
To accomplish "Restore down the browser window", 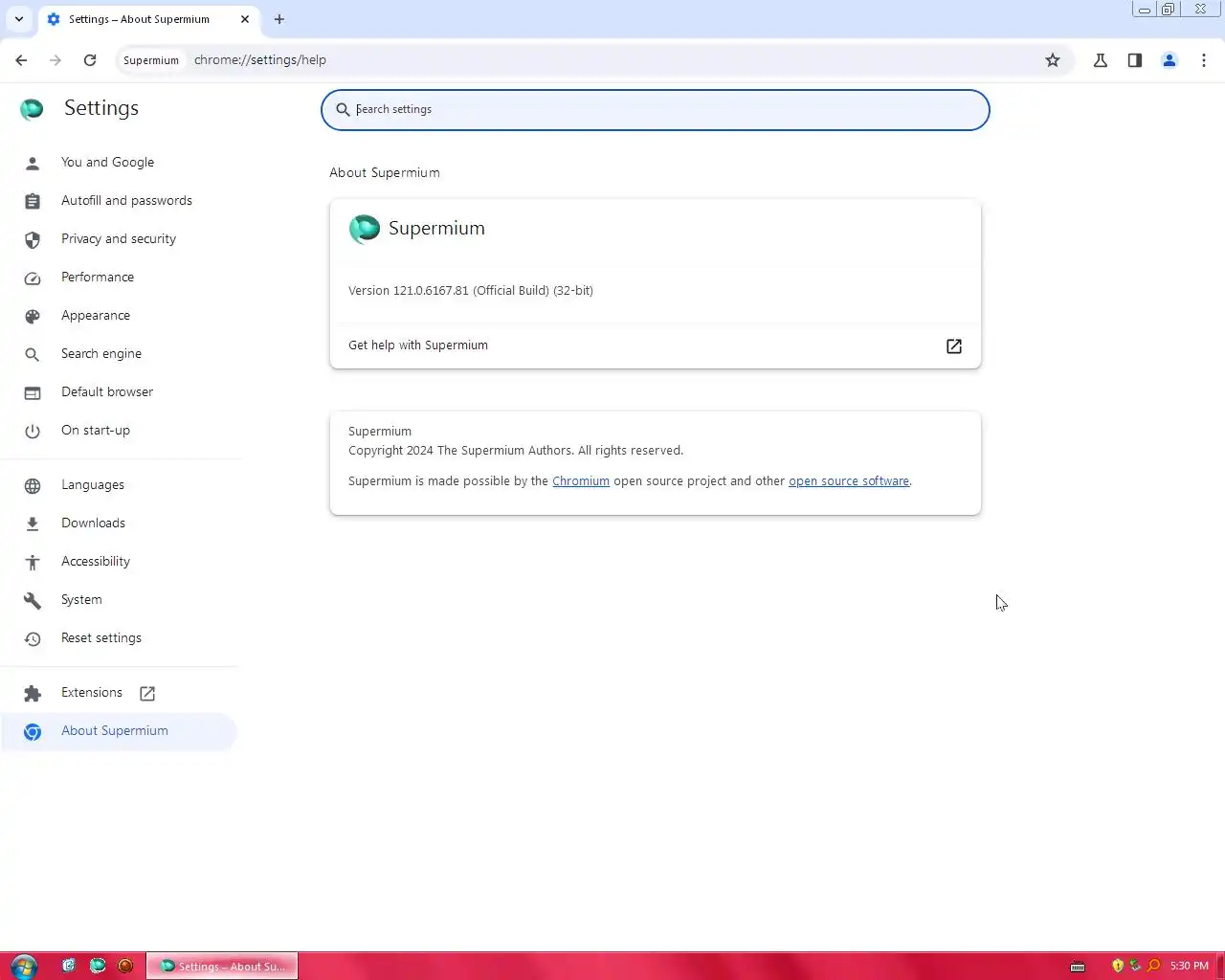I will pyautogui.click(x=1169, y=9).
